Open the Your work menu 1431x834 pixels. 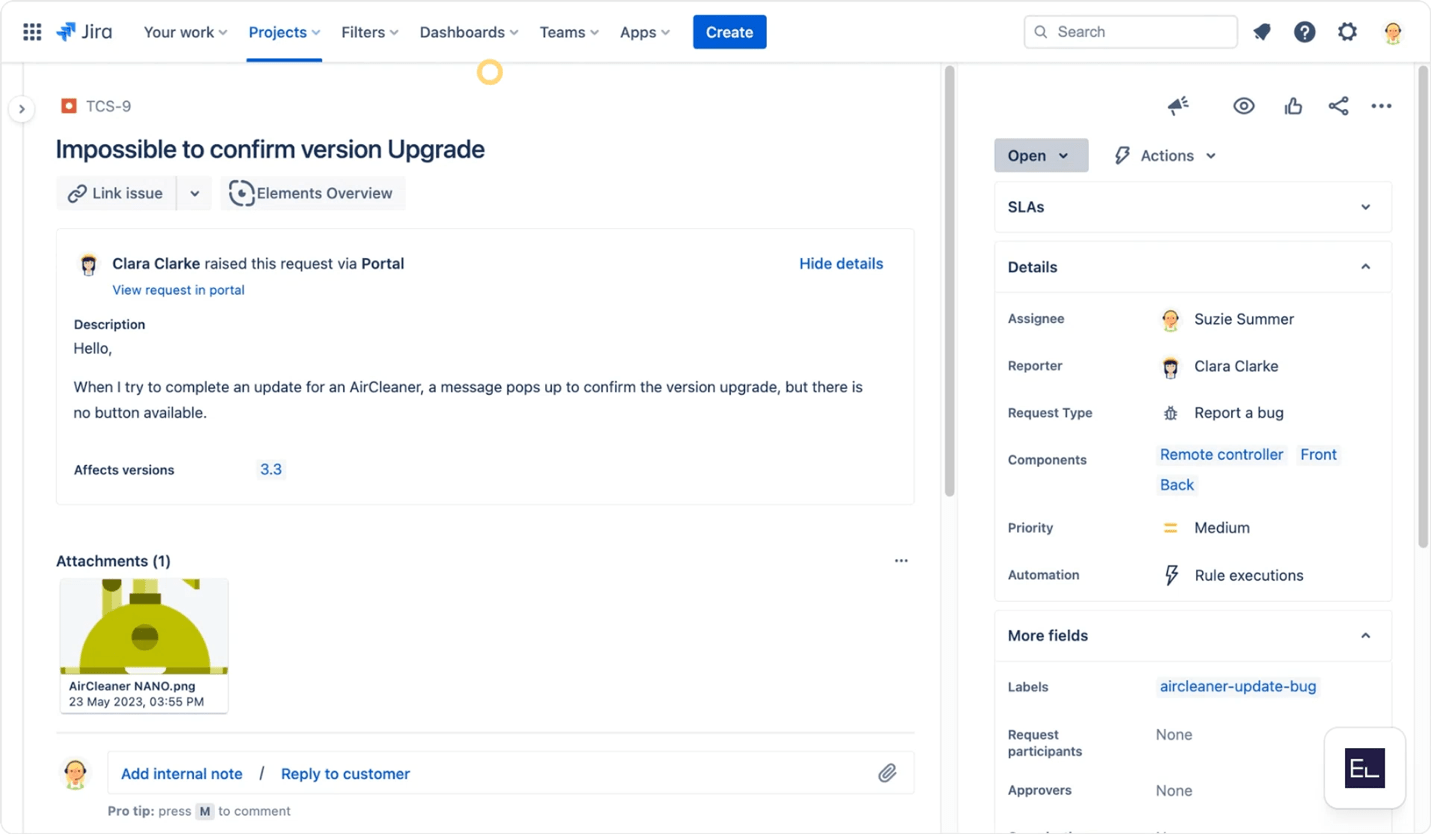click(185, 32)
